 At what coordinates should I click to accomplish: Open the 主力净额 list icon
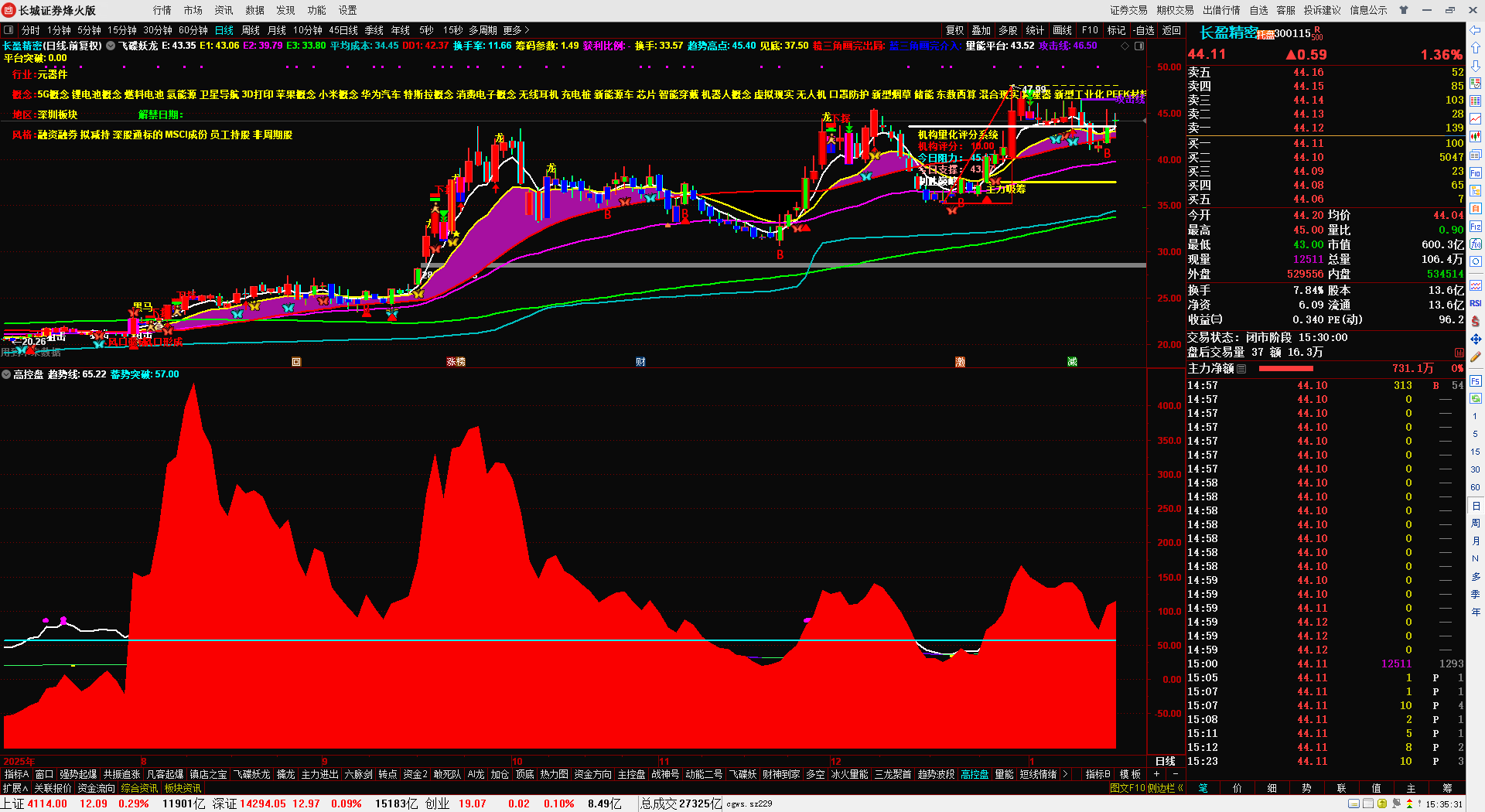point(1241,369)
